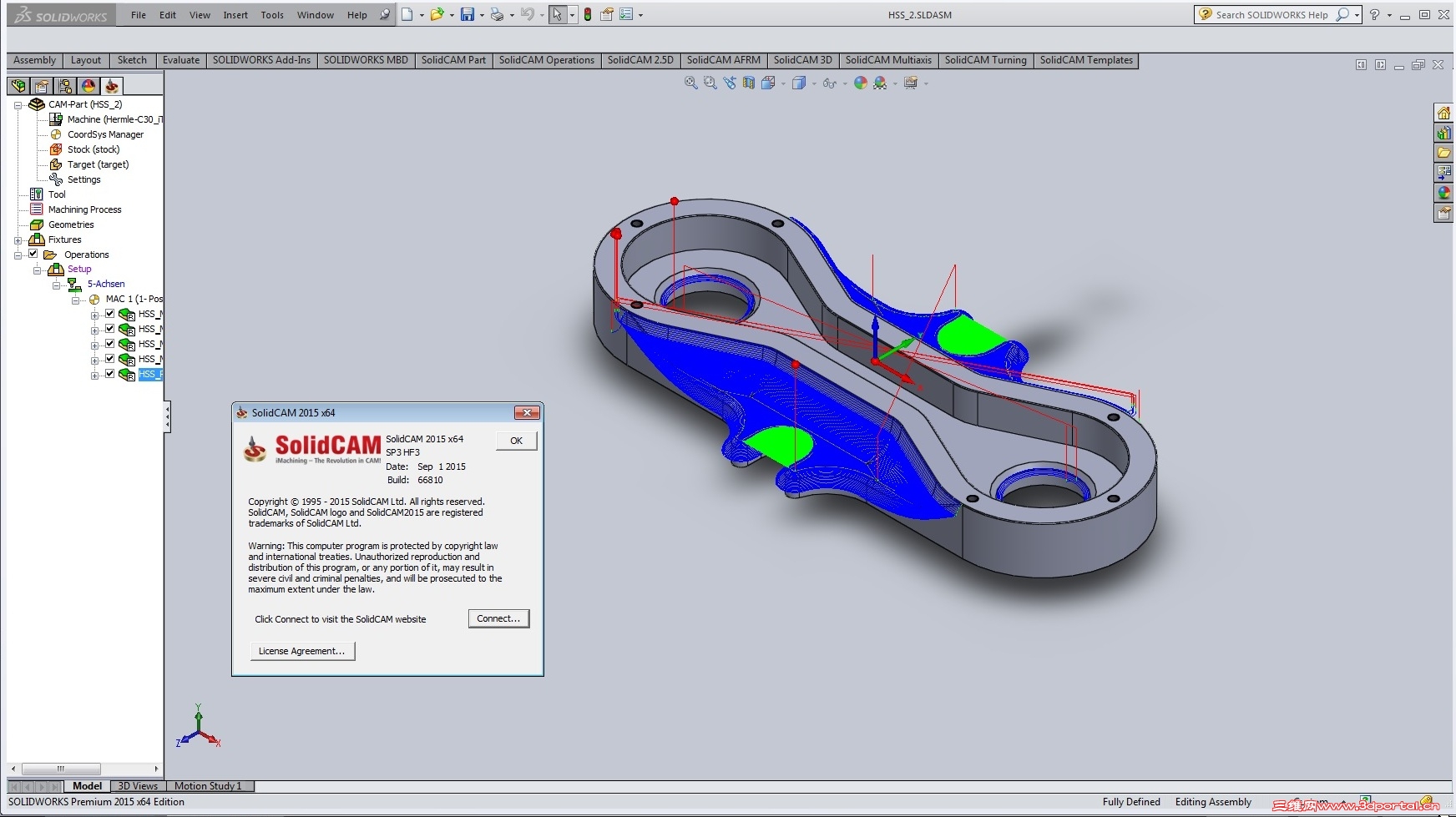Click the Settings item in the CAM tree
The height and width of the screenshot is (817, 1456).
[x=83, y=179]
